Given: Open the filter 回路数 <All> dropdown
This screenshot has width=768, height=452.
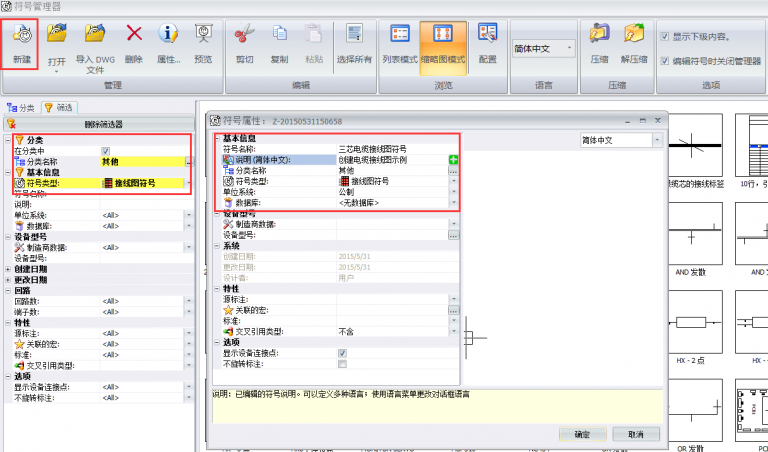Looking at the screenshot, I should (x=189, y=301).
